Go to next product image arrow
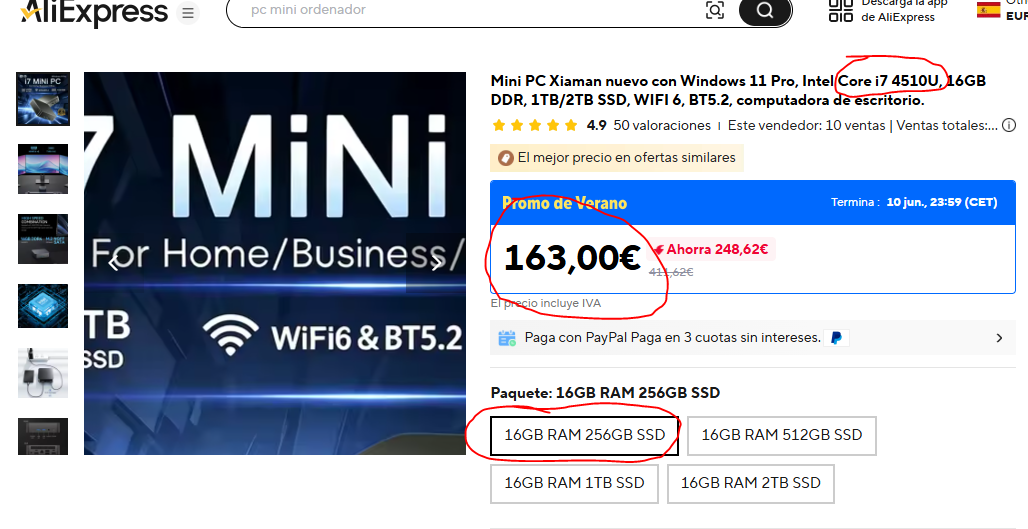The image size is (1028, 529). pos(435,264)
